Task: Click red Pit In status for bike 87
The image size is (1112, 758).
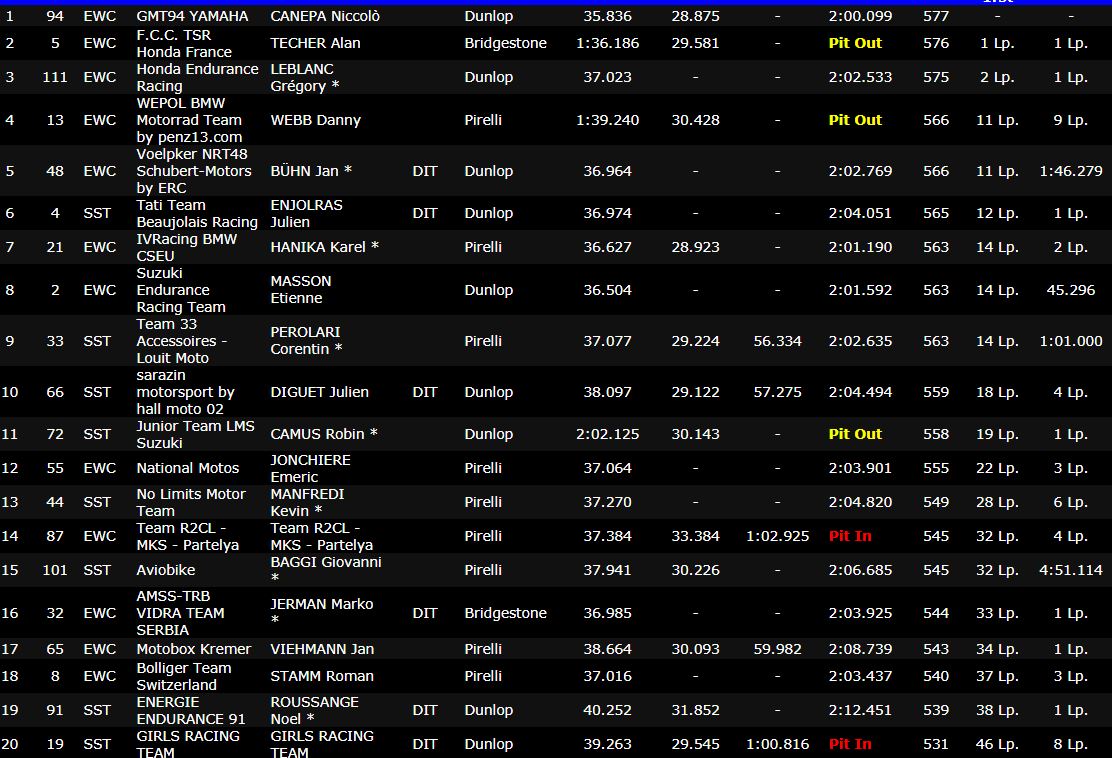Action: (850, 536)
